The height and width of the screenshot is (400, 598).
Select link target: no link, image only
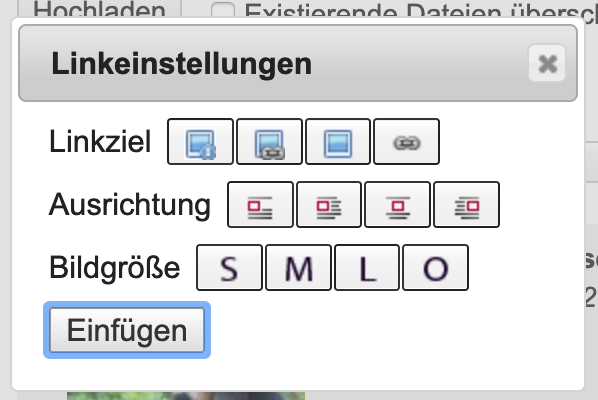(338, 141)
